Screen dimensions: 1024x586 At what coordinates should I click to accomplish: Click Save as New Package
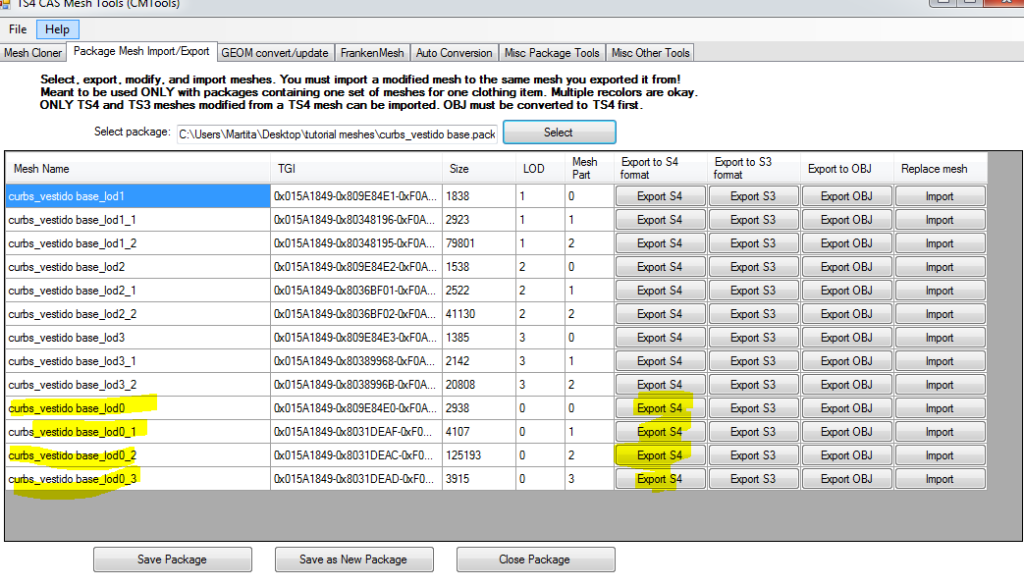coord(354,559)
